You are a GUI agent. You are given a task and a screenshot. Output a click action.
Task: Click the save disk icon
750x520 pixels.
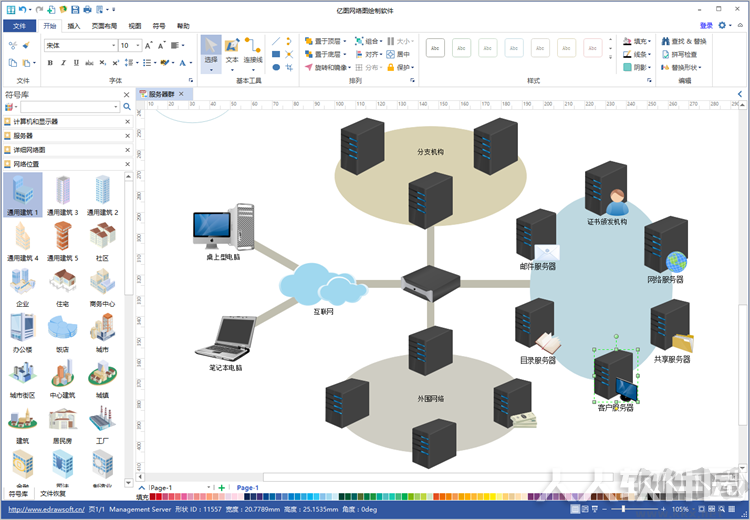coord(75,10)
